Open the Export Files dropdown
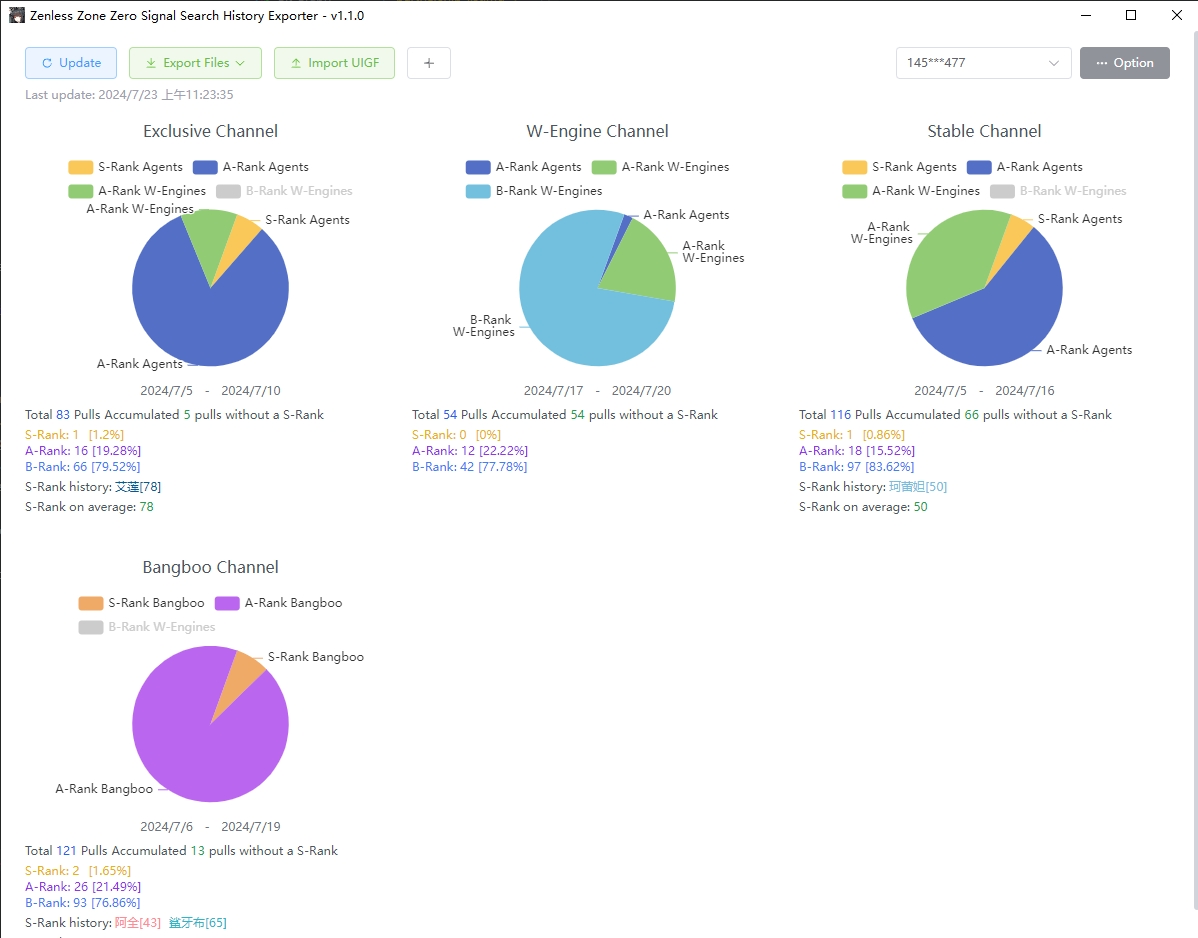The height and width of the screenshot is (938, 1198). click(195, 63)
